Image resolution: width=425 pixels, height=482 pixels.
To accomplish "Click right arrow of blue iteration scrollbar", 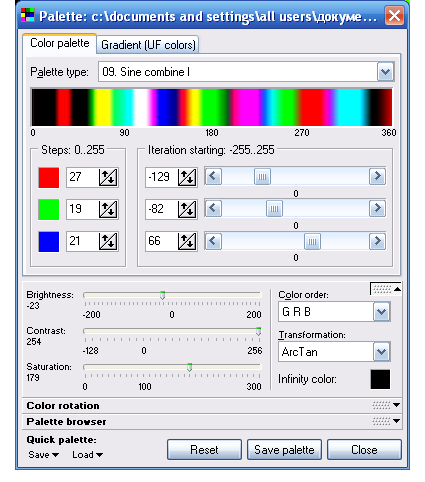I will [x=377, y=241].
